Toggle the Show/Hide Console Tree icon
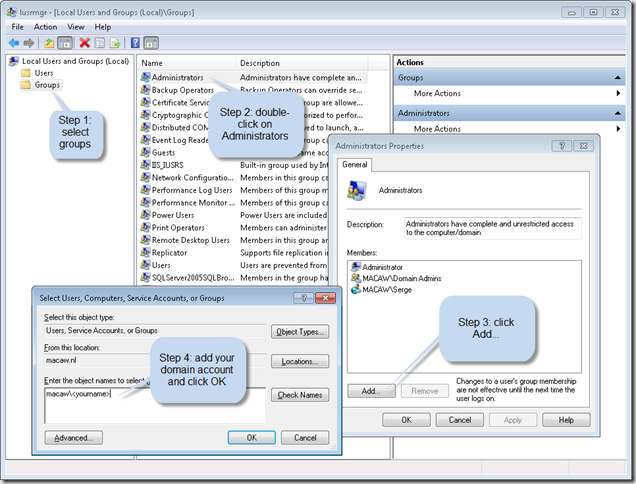Screen dimensions: 636x484 65,43
